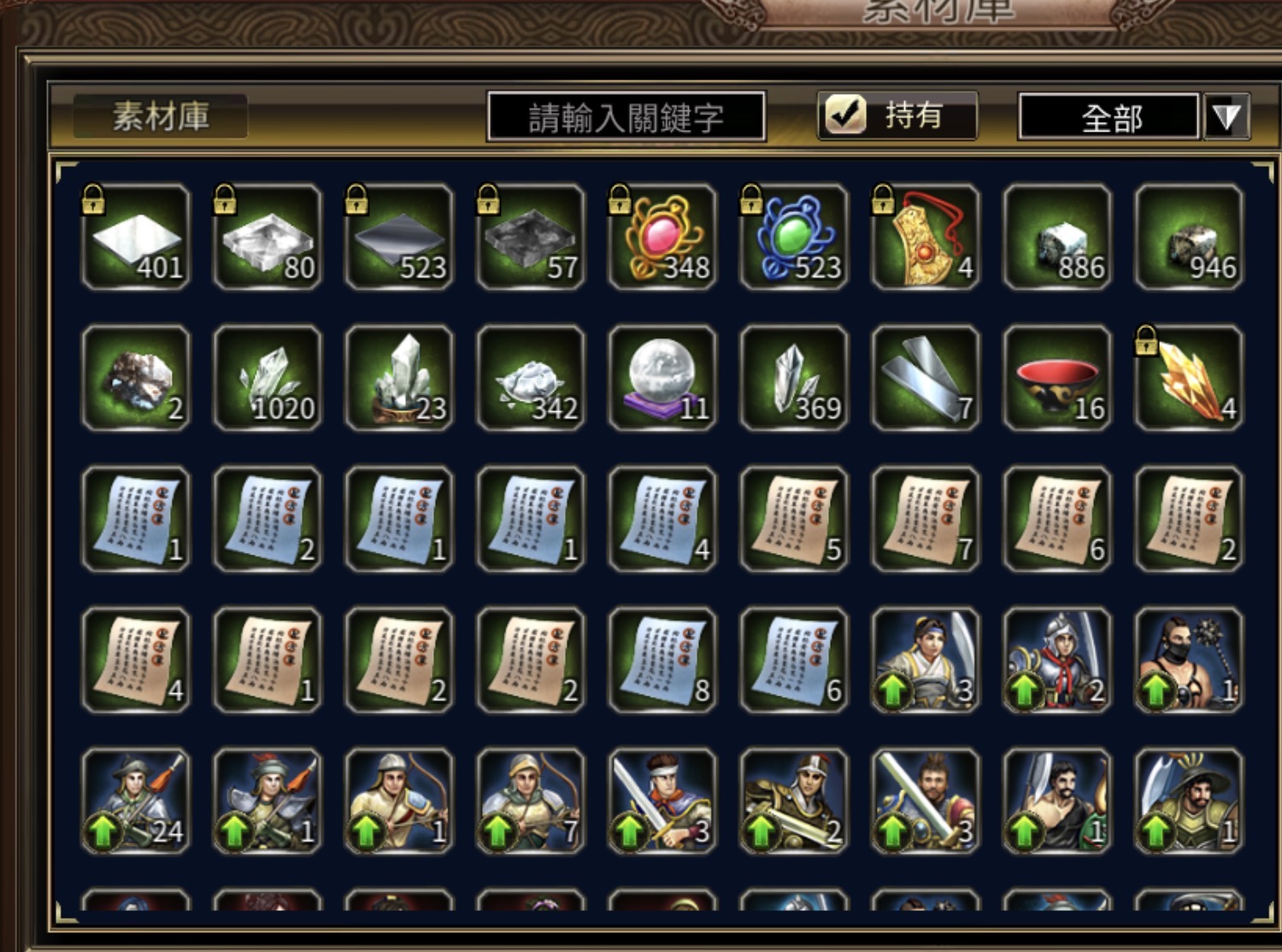Select the blue scroll item with 8
The width and height of the screenshot is (1282, 952).
point(662,660)
